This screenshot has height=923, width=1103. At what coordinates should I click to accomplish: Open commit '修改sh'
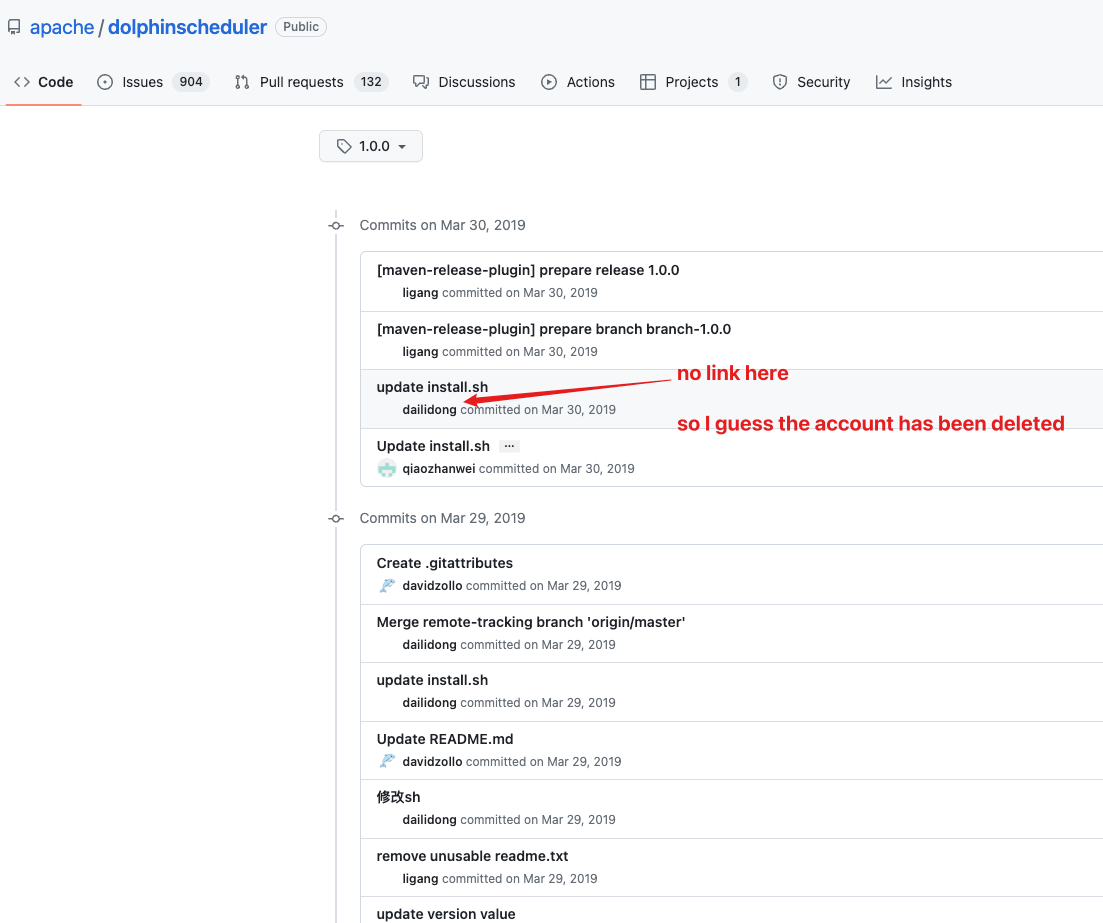click(x=398, y=796)
